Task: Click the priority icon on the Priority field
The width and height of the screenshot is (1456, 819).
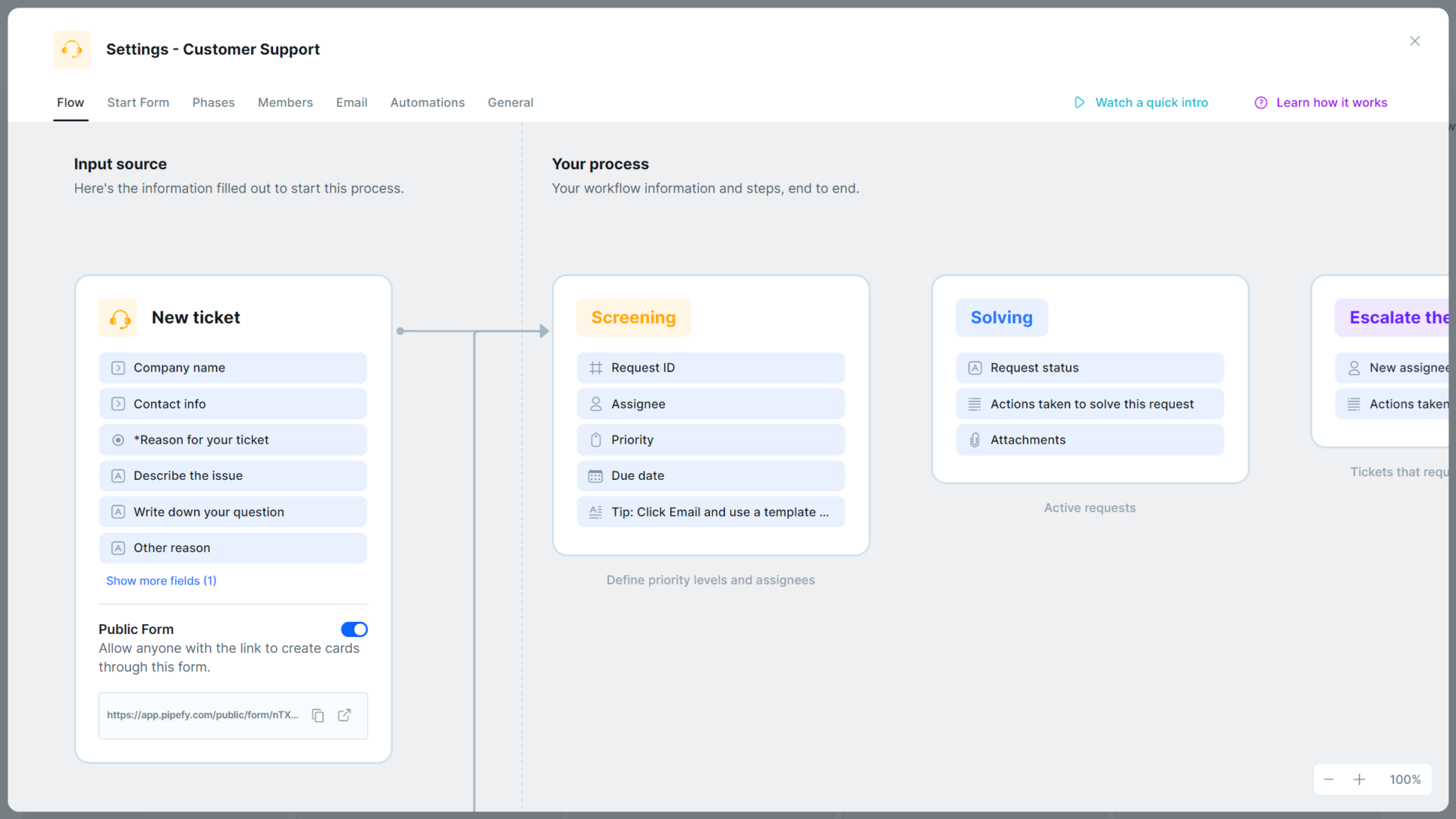Action: (x=595, y=440)
